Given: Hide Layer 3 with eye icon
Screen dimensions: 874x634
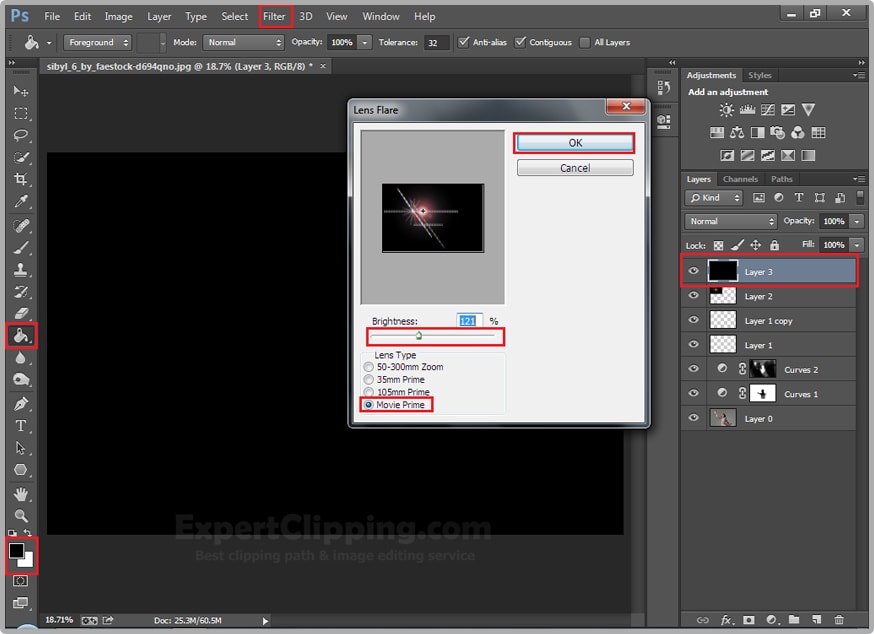Looking at the screenshot, I should 694,271.
